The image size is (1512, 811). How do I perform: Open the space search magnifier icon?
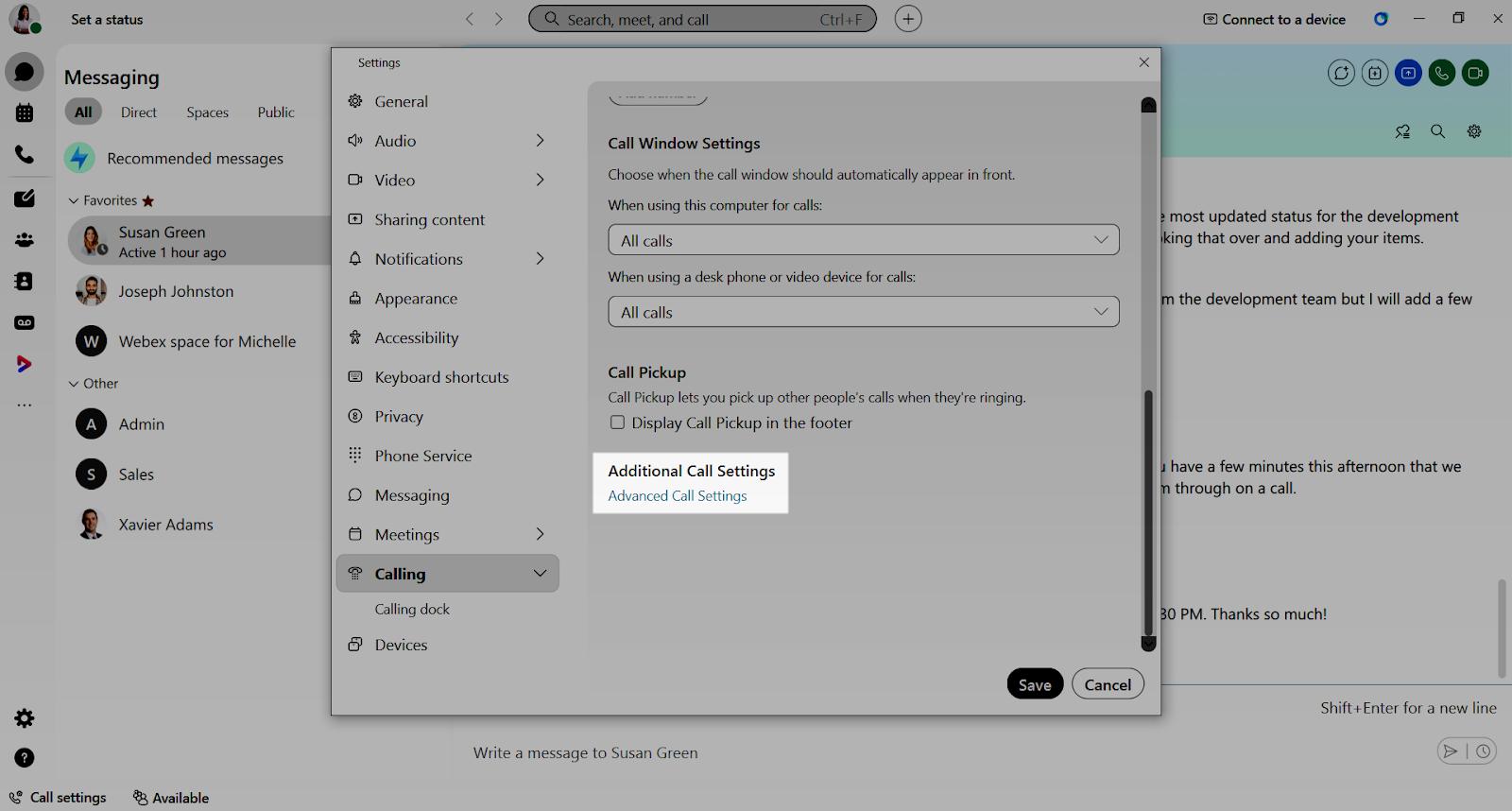pyautogui.click(x=1437, y=131)
